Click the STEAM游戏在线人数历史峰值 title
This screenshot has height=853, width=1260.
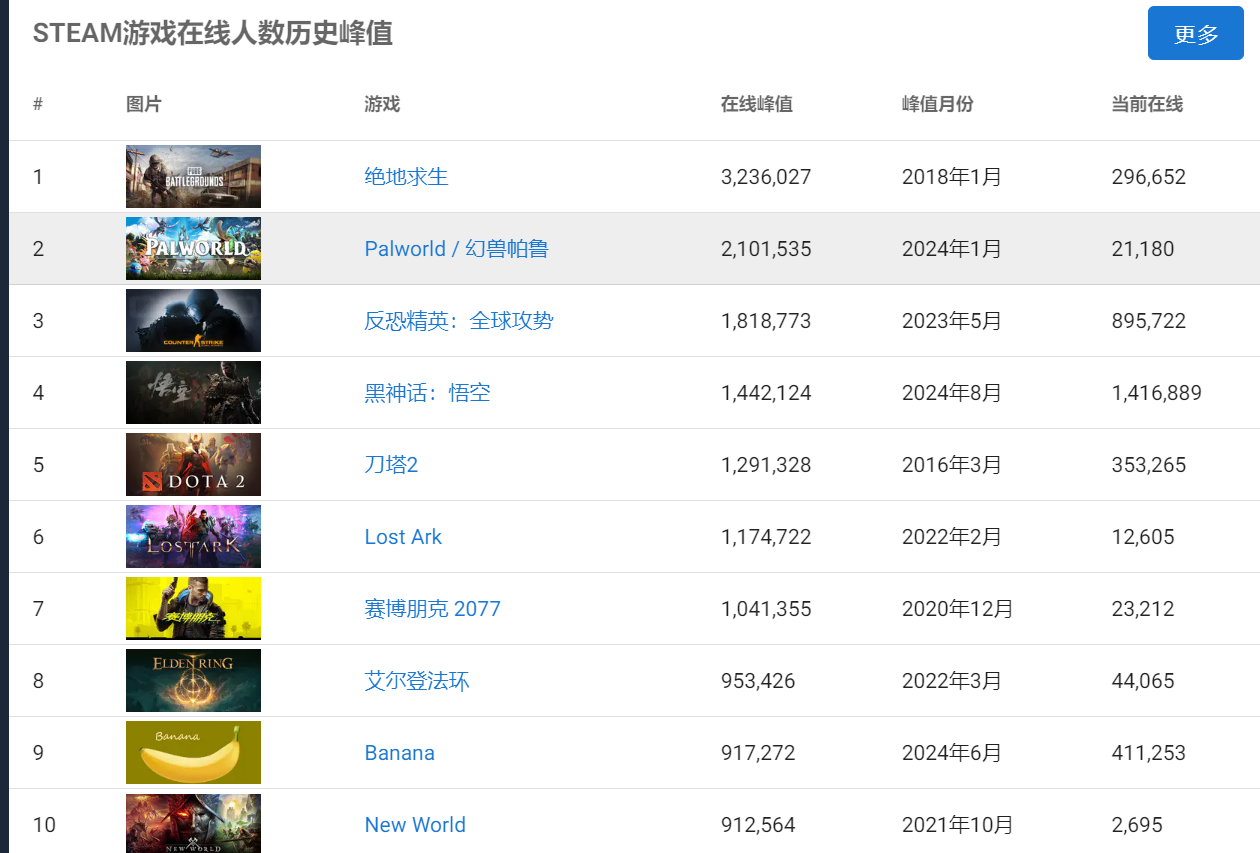point(212,33)
